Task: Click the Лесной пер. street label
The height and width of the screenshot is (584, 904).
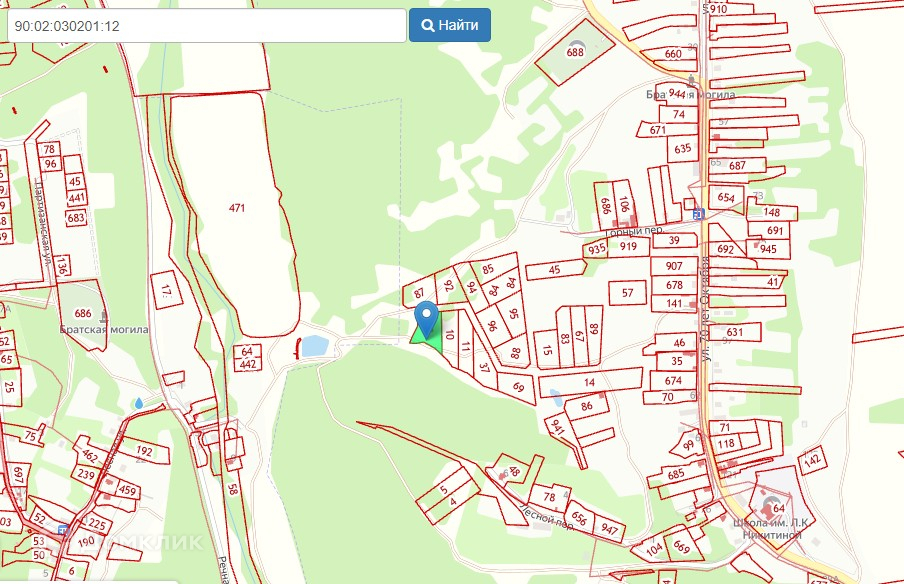Action: coord(547,517)
